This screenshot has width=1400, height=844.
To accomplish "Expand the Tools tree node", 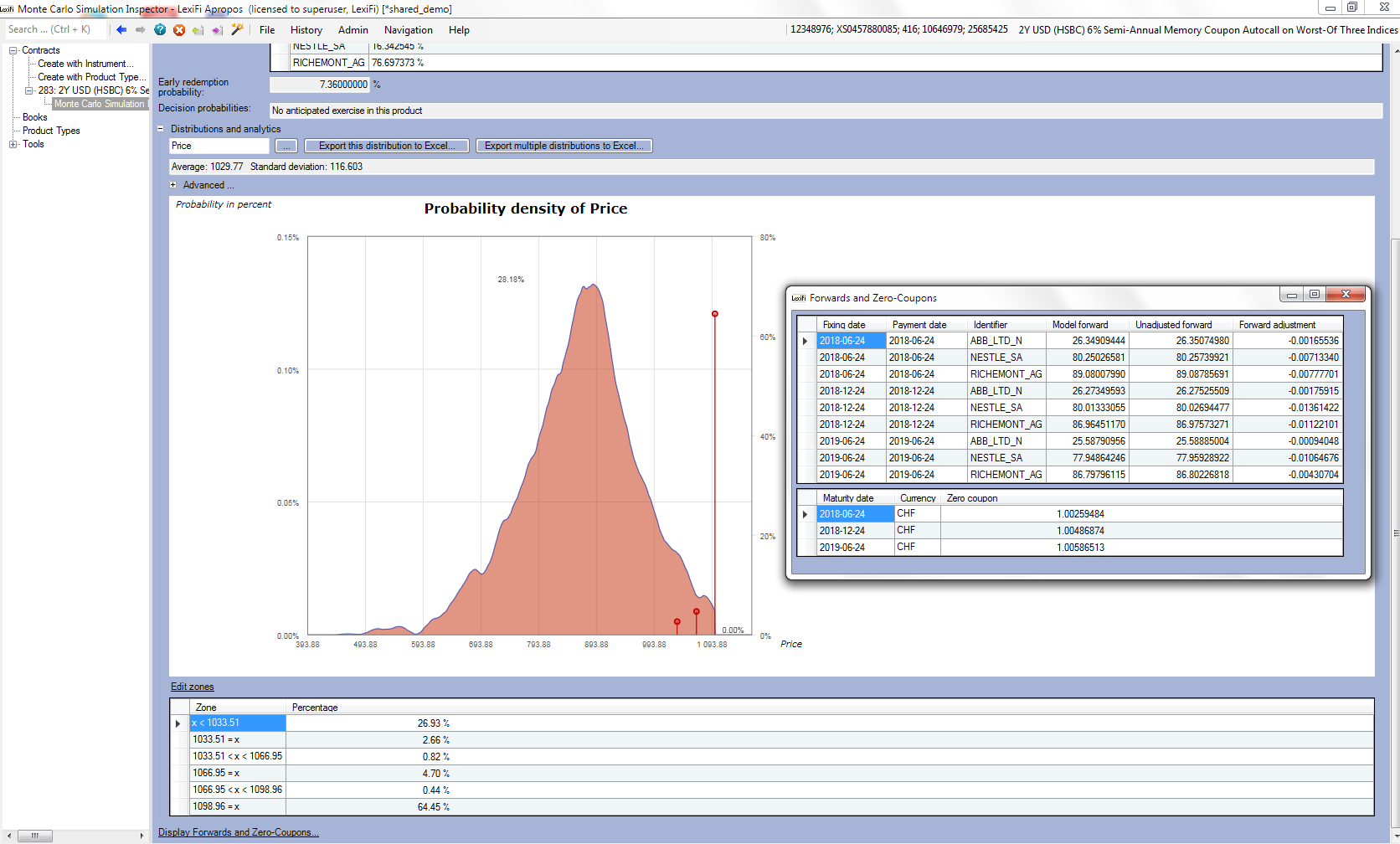I will tap(13, 144).
